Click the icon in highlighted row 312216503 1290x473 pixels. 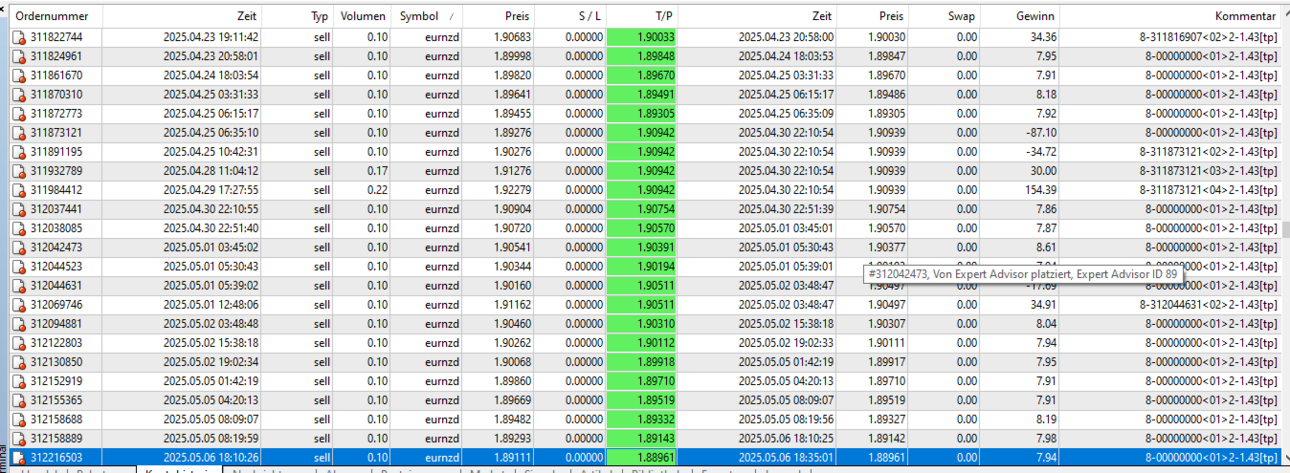(x=18, y=458)
